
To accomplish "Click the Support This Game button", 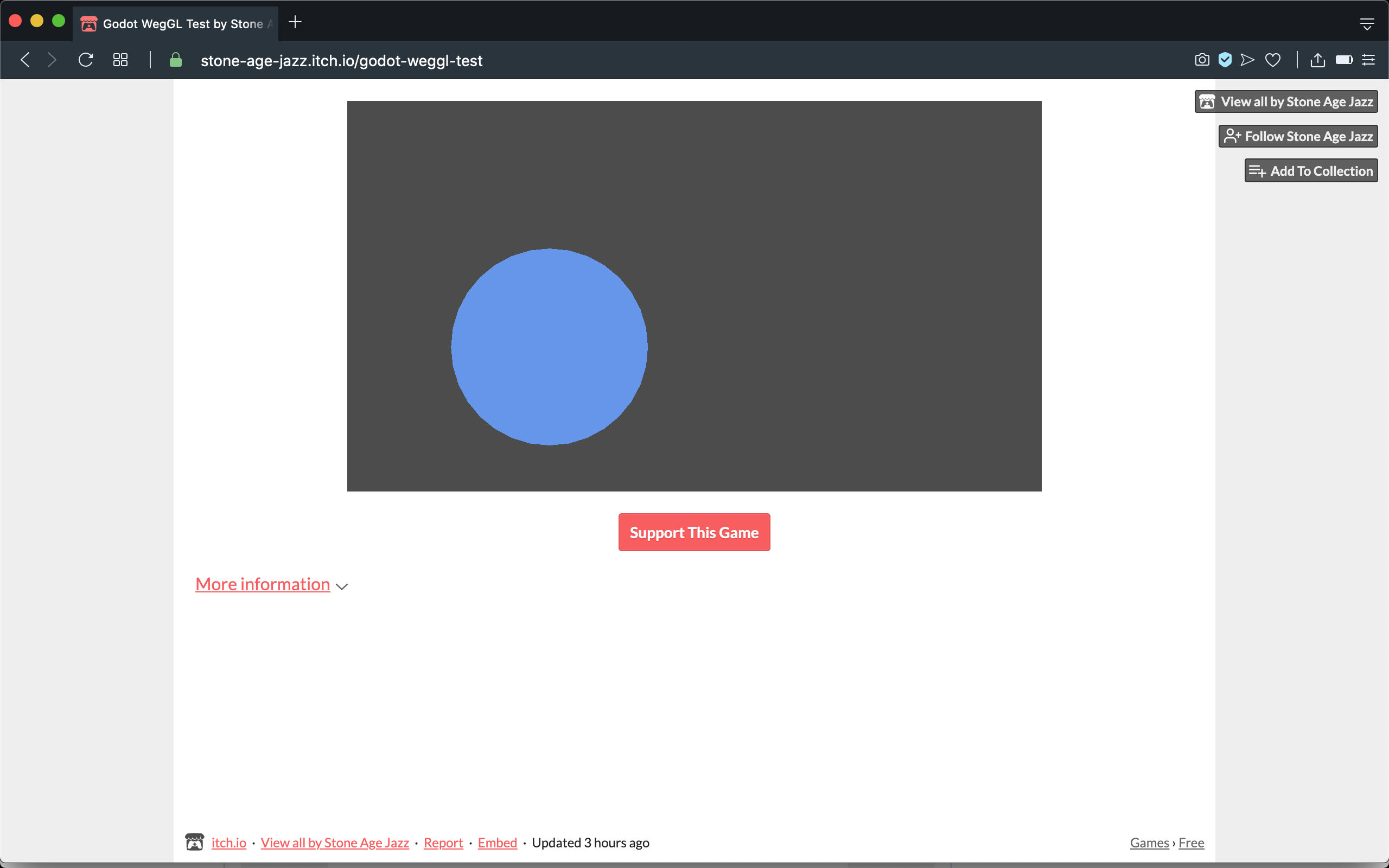I will (x=694, y=532).
